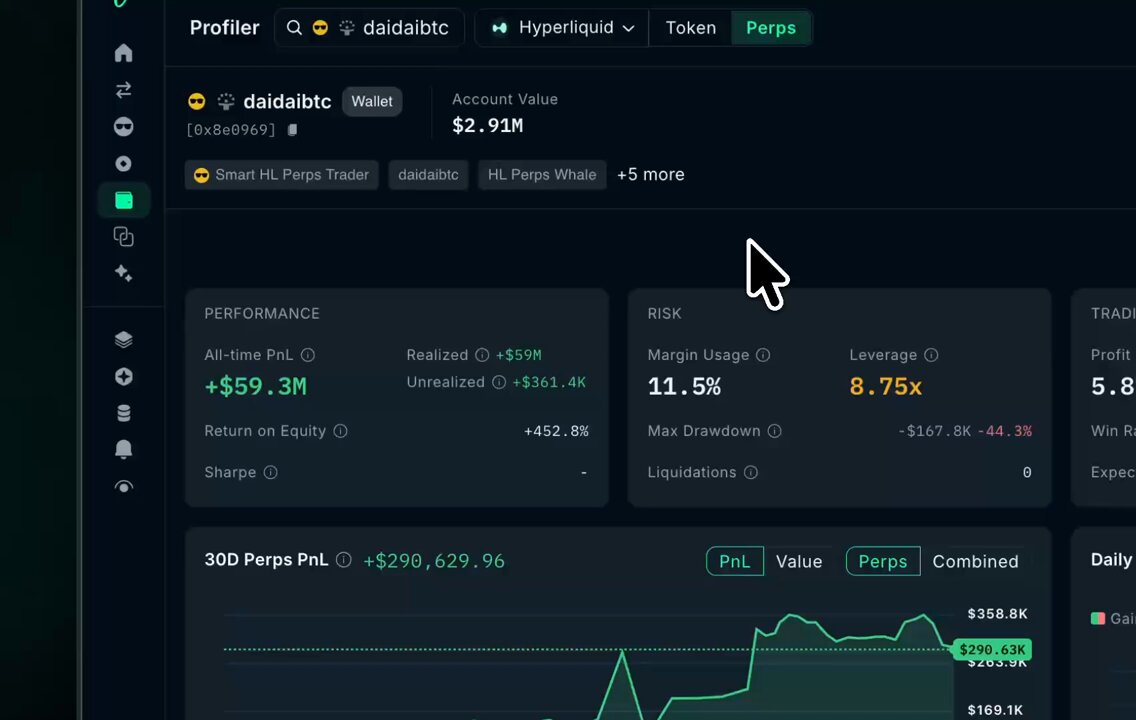Viewport: 1136px width, 720px height.
Task: Click the Smart HL Perps Trader label
Action: [282, 175]
